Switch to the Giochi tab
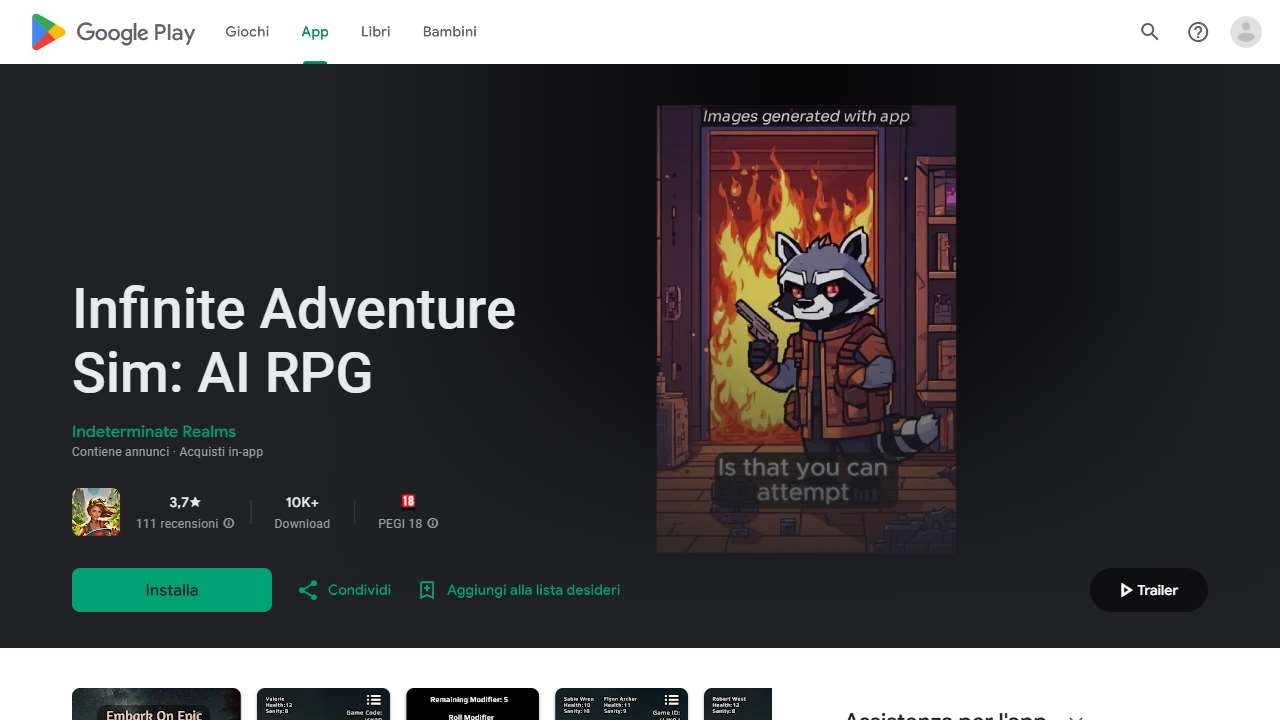 coord(246,31)
